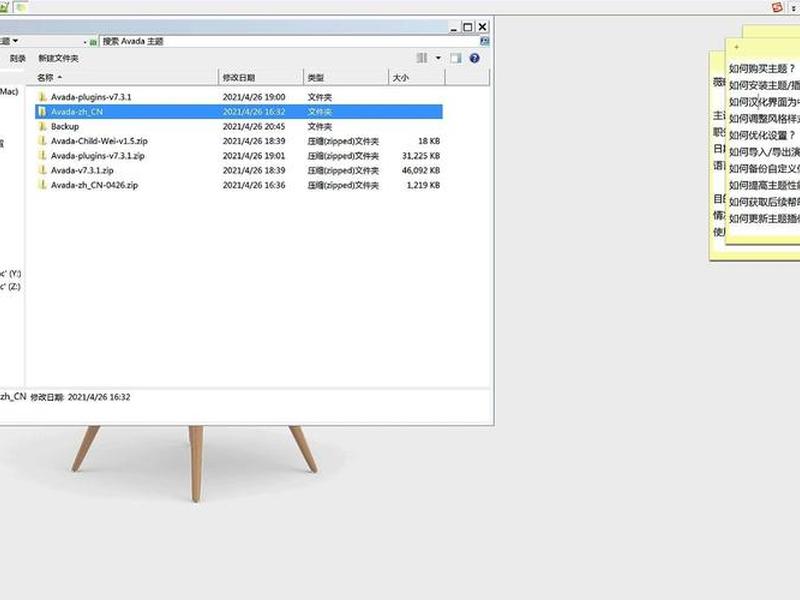Click date 2021/4/26 16:36
This screenshot has height=600, width=800.
[x=254, y=185]
